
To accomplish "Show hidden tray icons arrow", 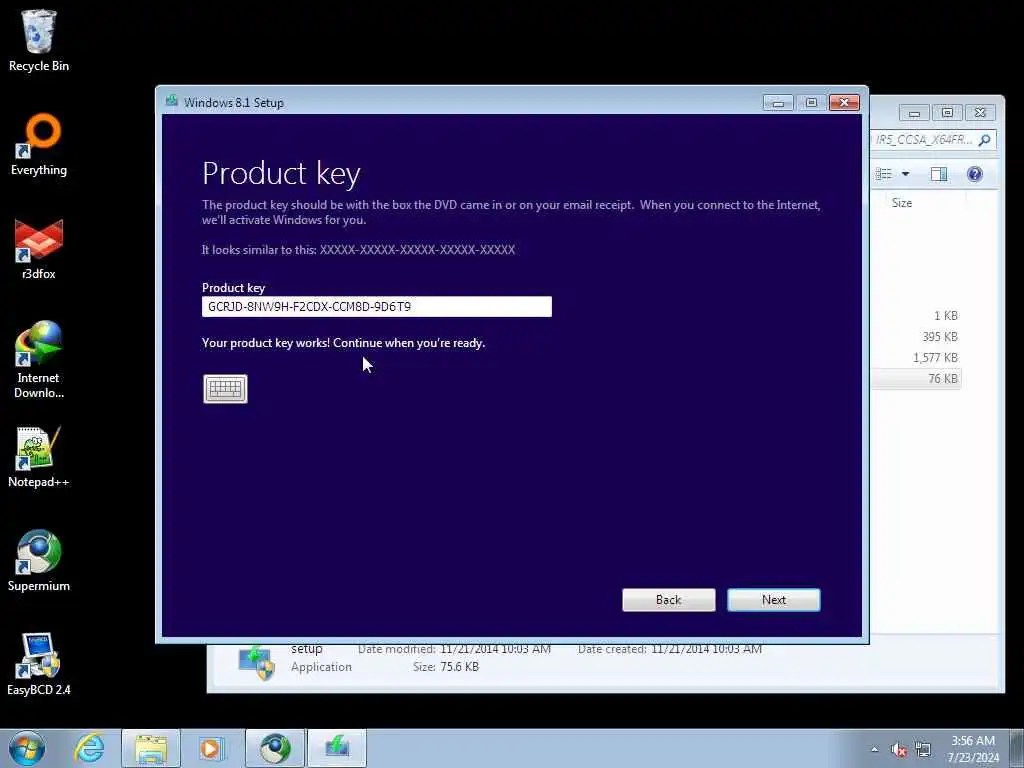I will click(x=874, y=749).
